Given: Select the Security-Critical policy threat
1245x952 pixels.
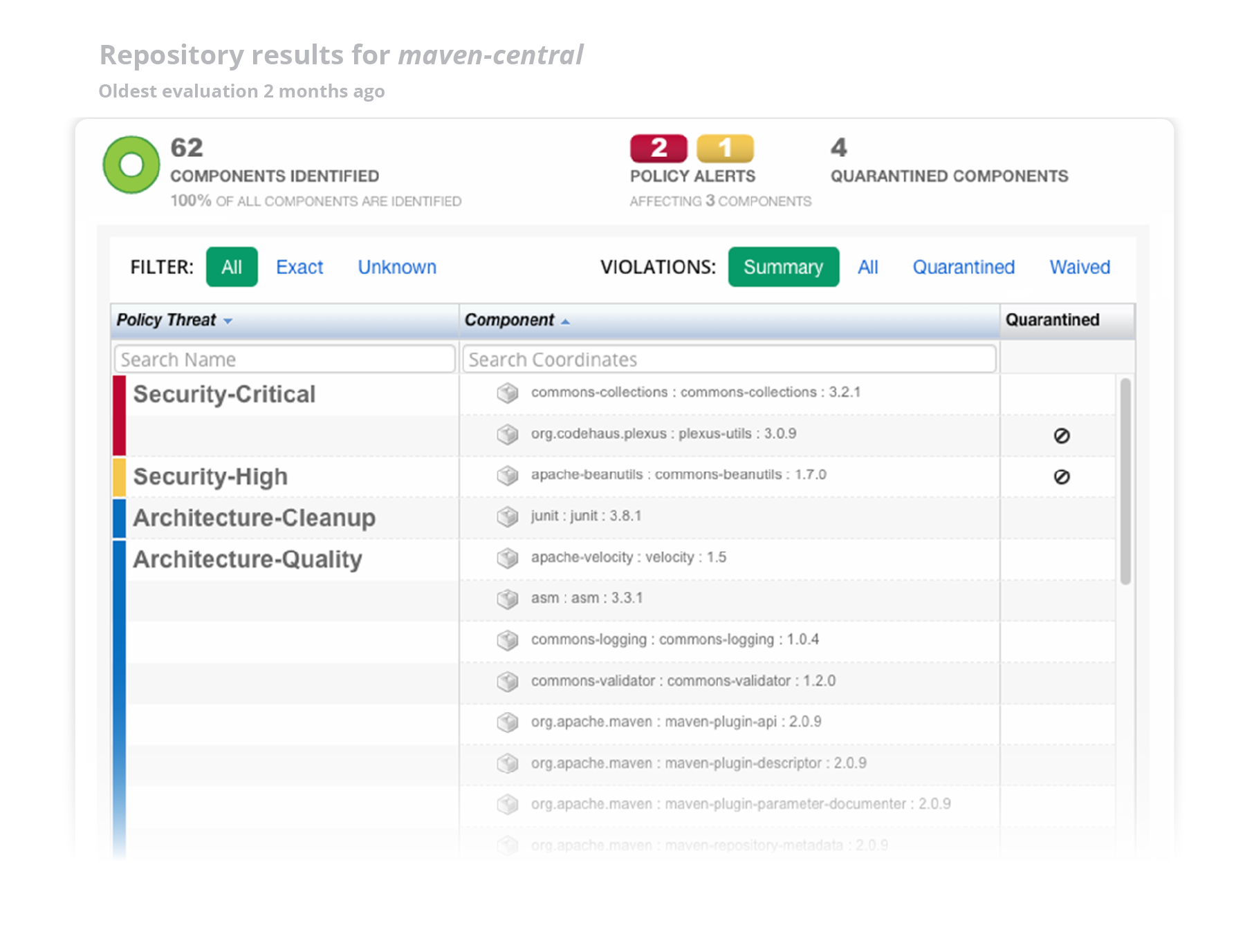Looking at the screenshot, I should [x=224, y=394].
